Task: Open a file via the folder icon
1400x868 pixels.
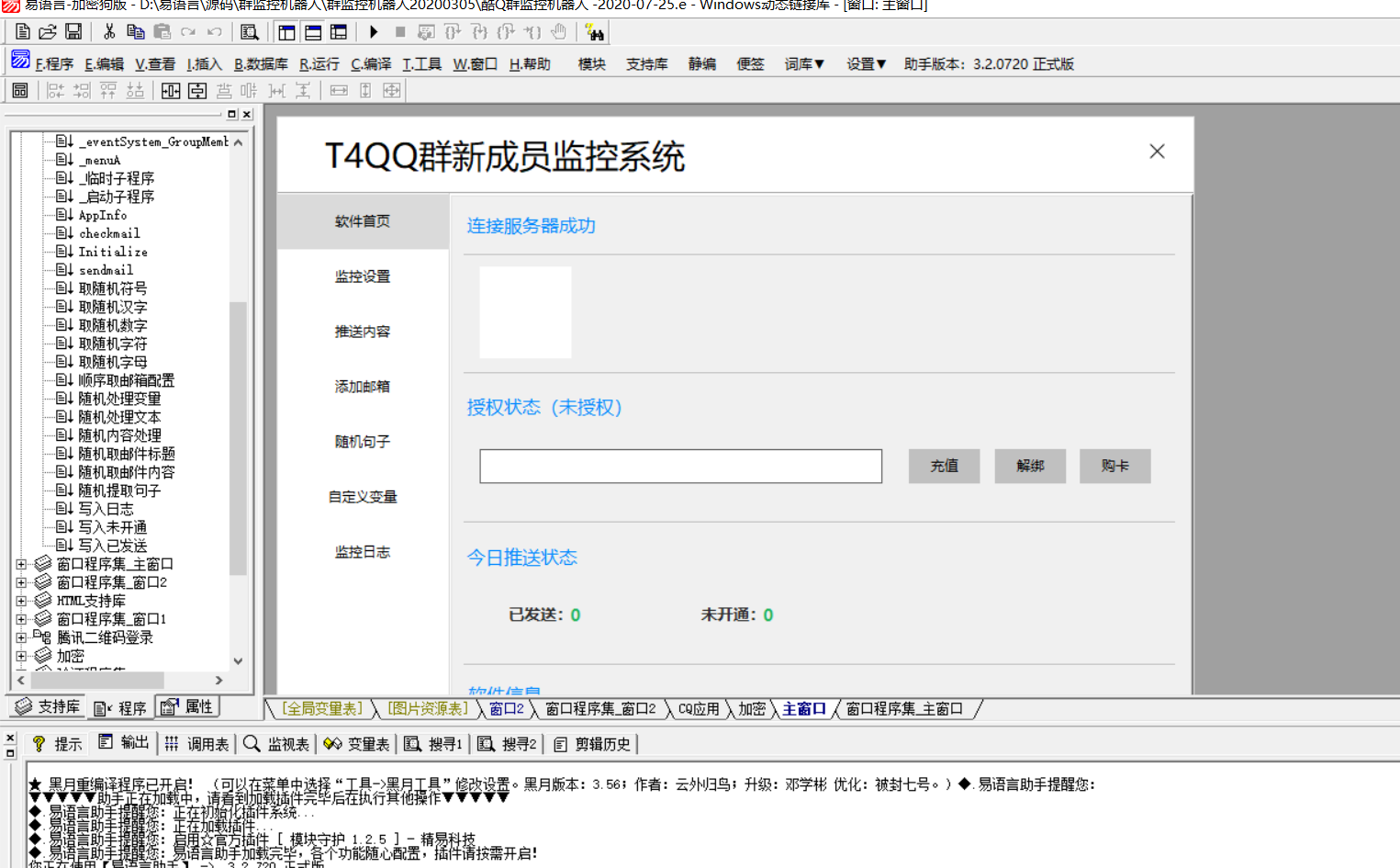Action: (48, 32)
